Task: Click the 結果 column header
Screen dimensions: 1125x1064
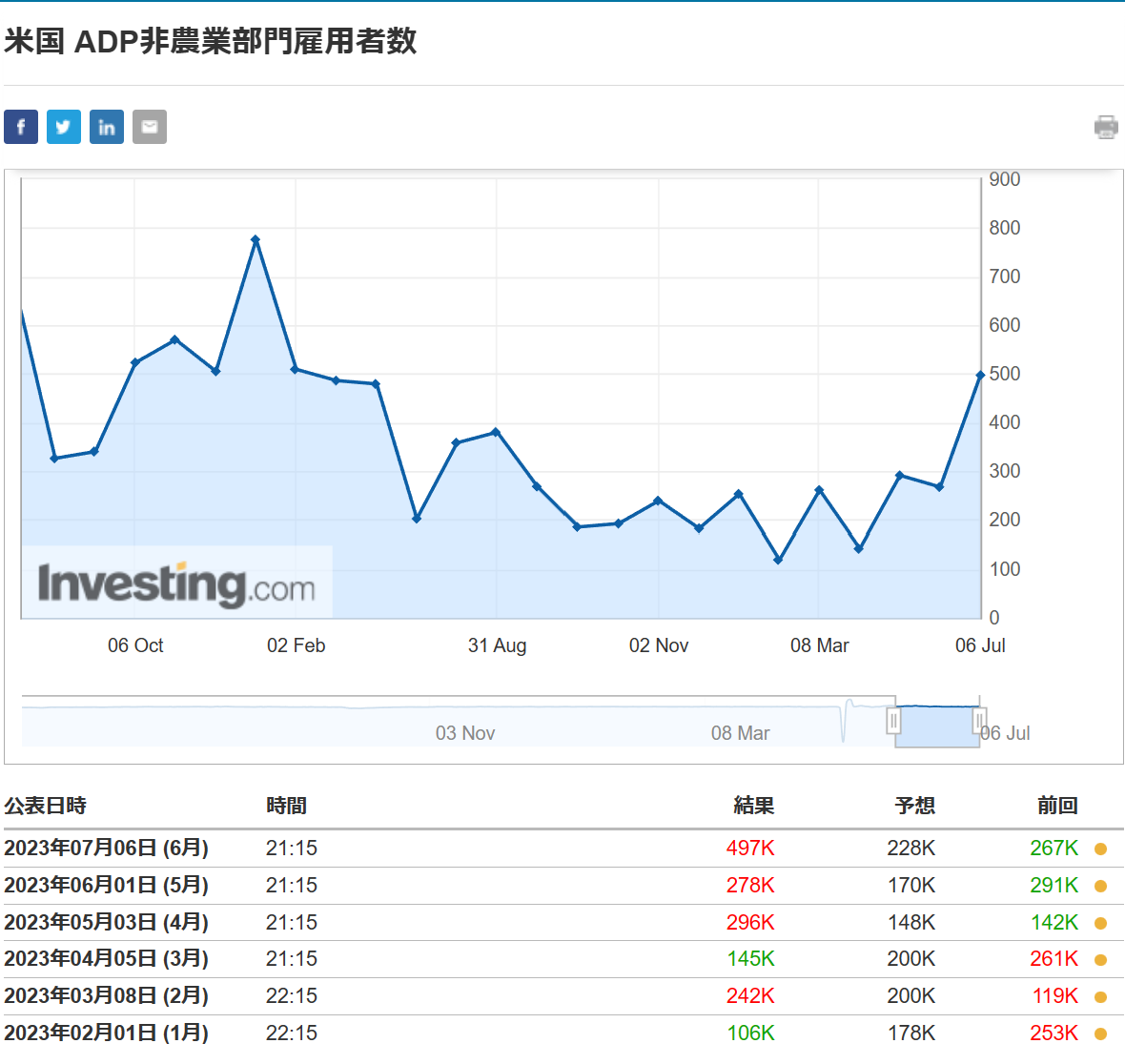Action: [753, 806]
